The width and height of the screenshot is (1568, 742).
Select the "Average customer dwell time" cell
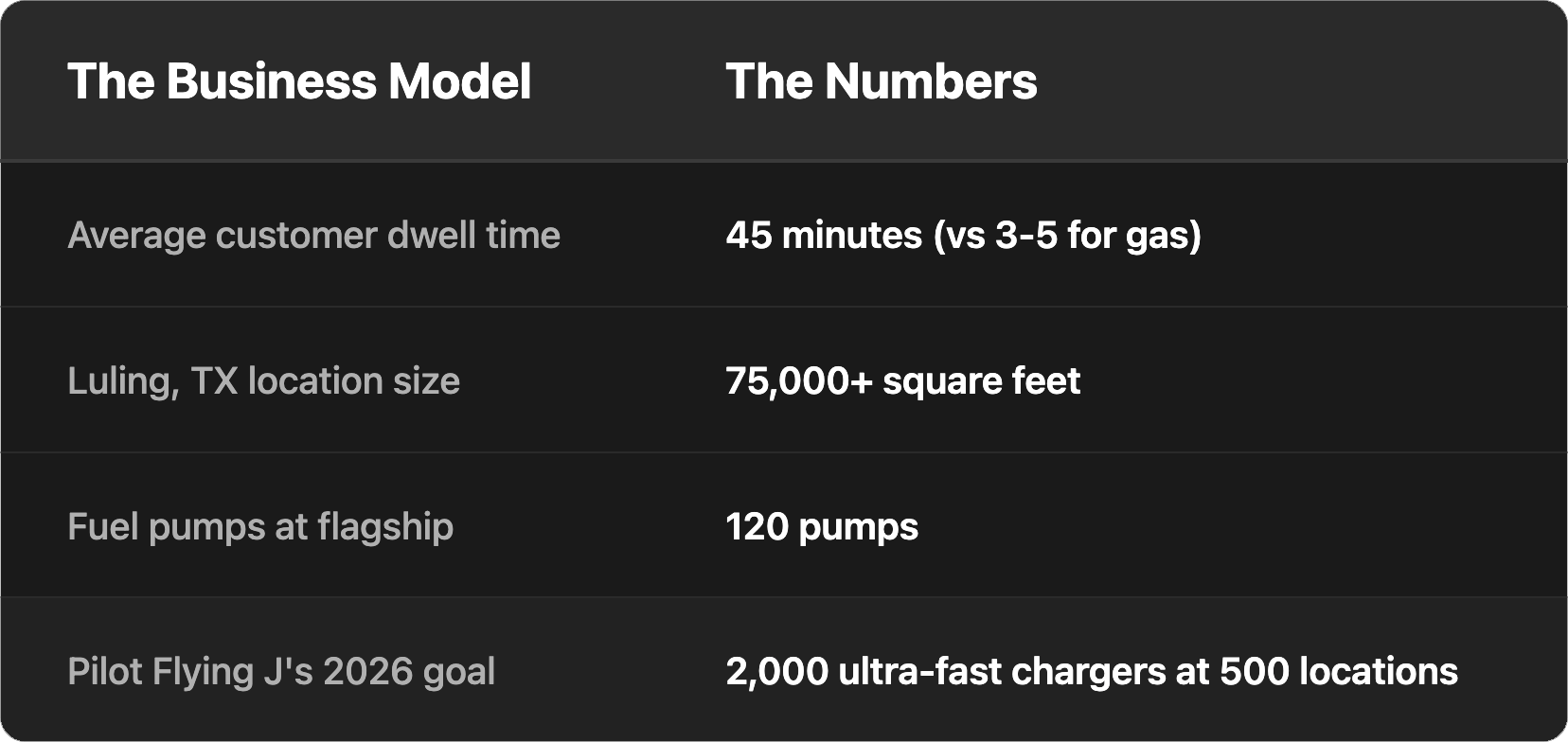313,235
